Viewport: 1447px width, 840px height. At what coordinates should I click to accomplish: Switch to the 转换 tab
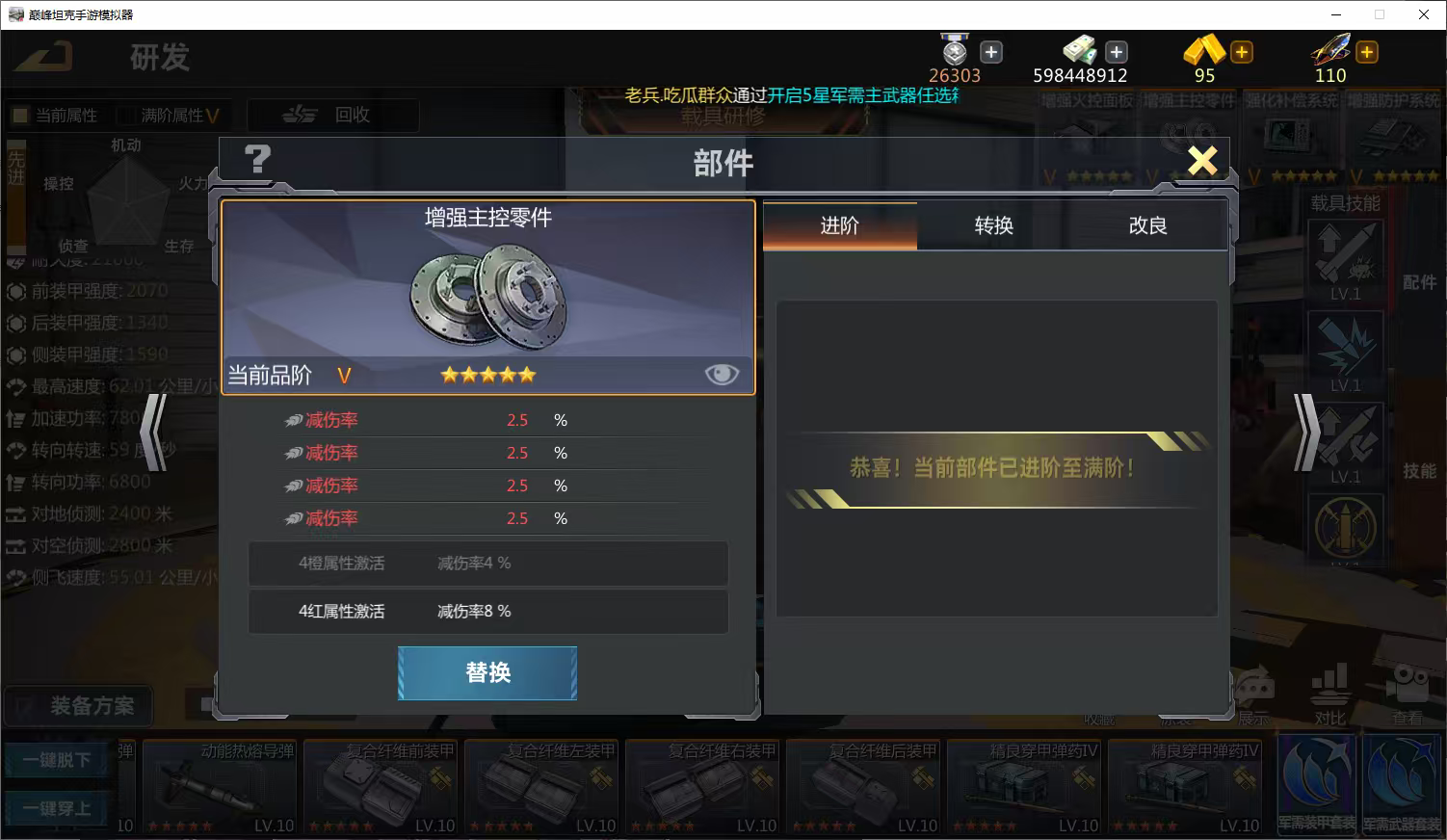point(993,225)
